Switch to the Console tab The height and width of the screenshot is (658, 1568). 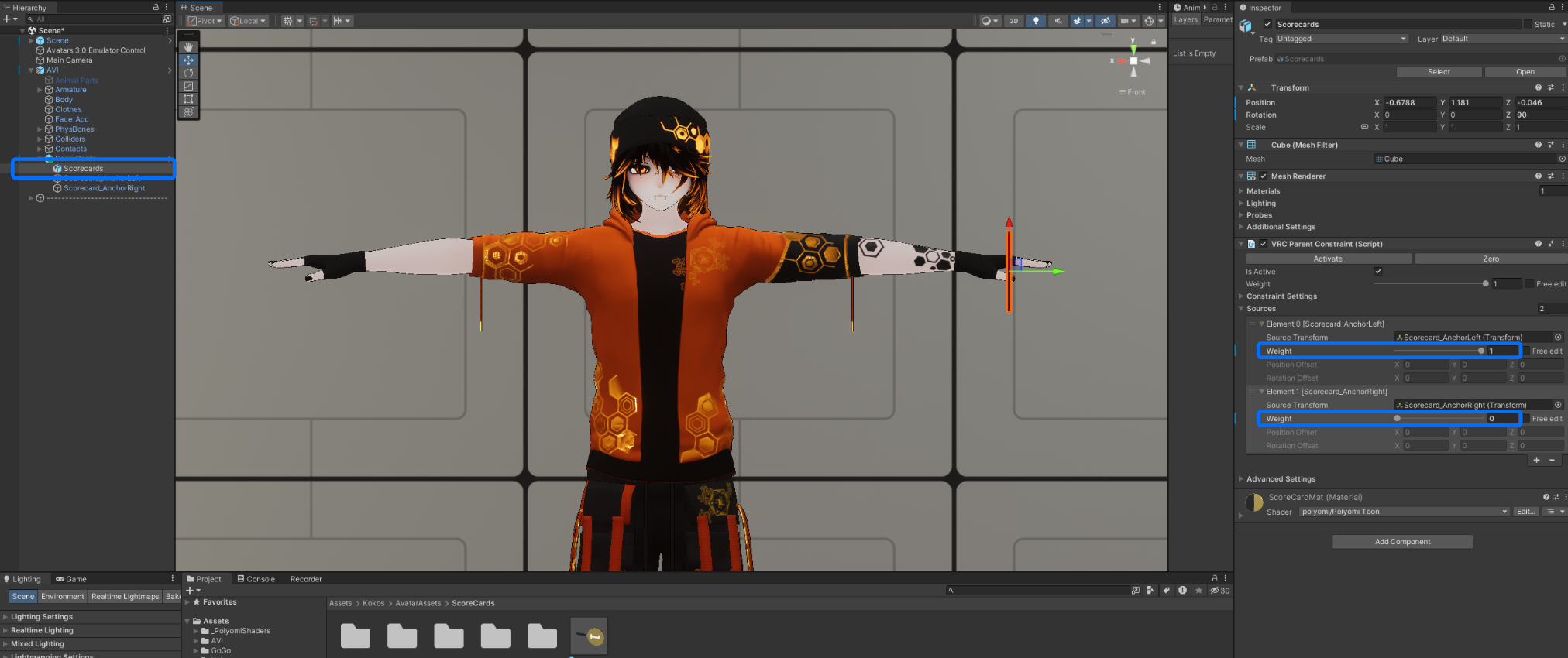[256, 579]
